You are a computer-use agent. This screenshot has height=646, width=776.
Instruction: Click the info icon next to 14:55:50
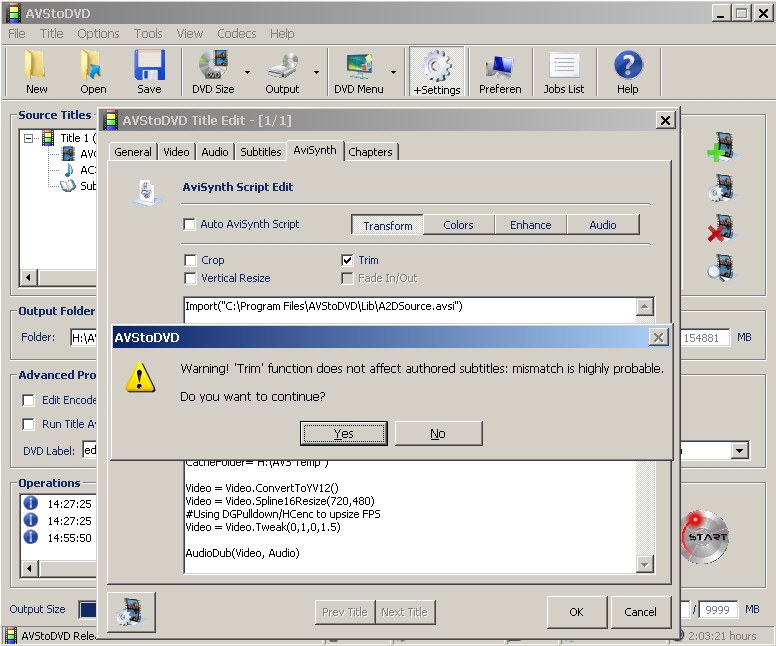point(31,537)
